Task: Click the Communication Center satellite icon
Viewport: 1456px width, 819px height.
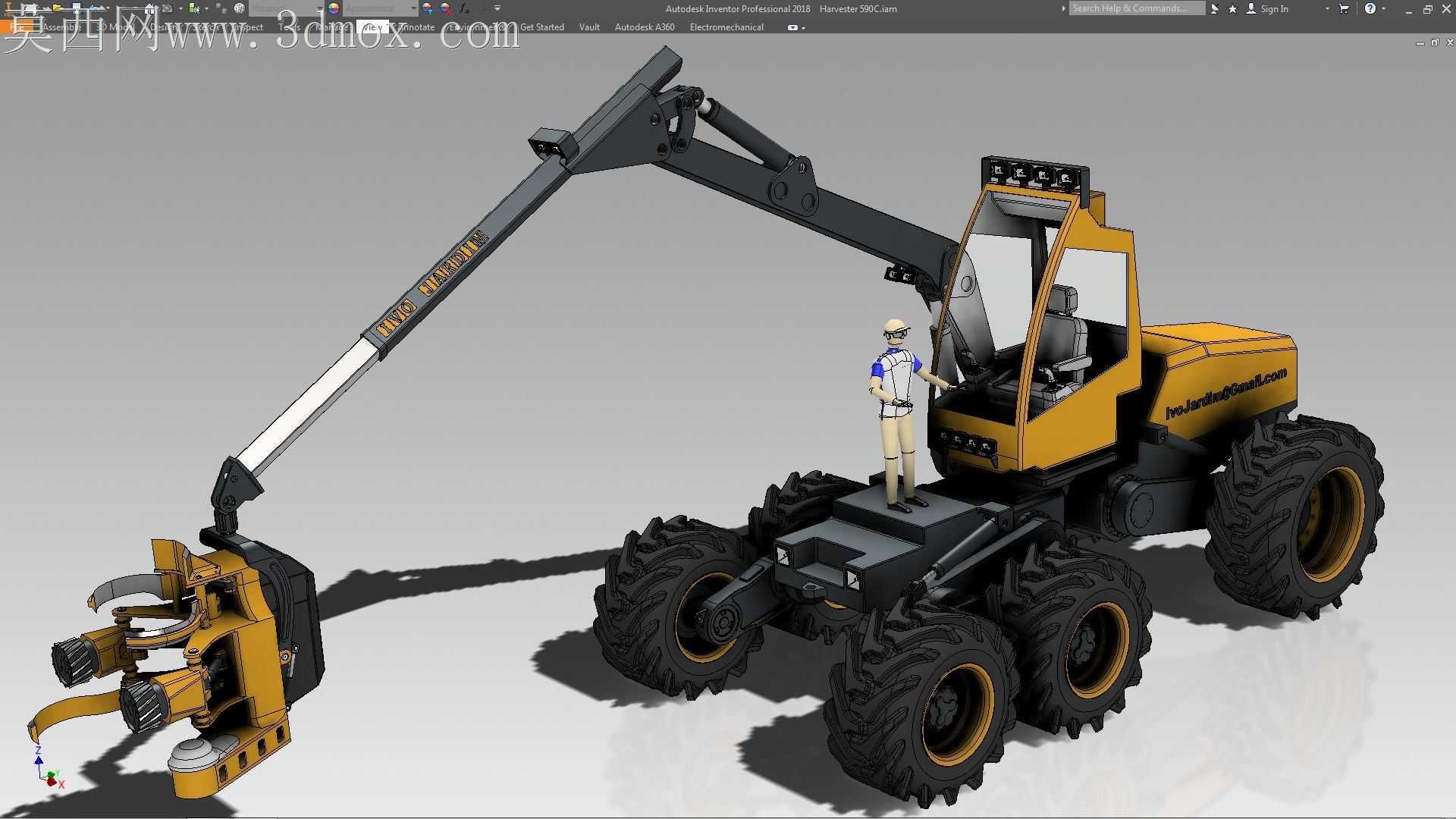Action: point(1215,9)
